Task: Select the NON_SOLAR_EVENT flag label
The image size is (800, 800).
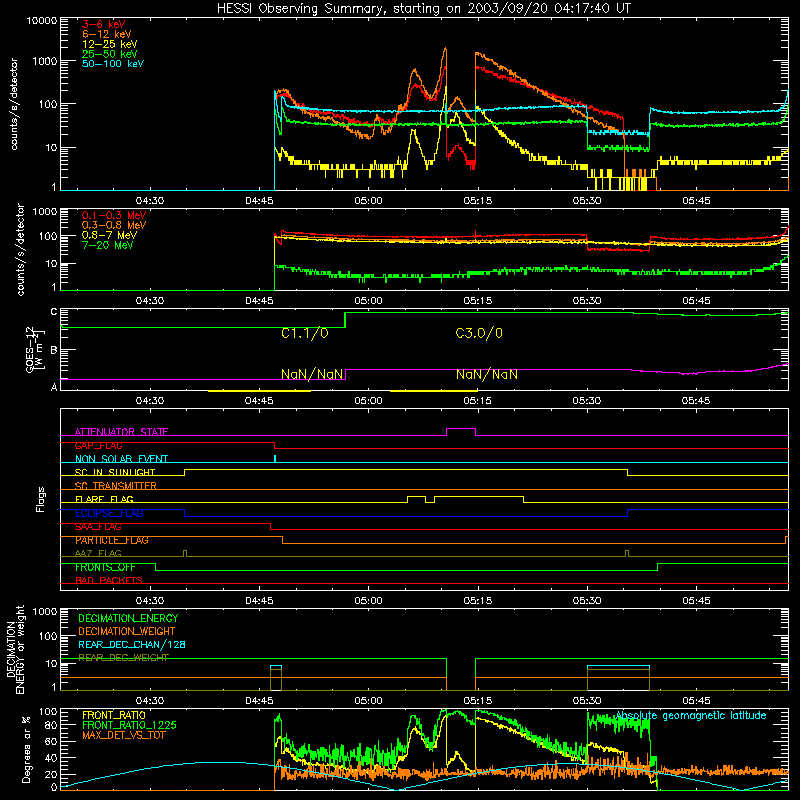Action: [x=121, y=459]
